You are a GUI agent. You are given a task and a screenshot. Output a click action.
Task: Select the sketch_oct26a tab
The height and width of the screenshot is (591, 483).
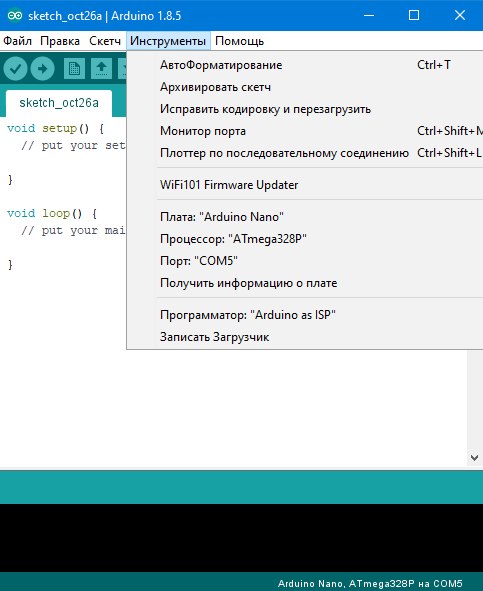59,103
